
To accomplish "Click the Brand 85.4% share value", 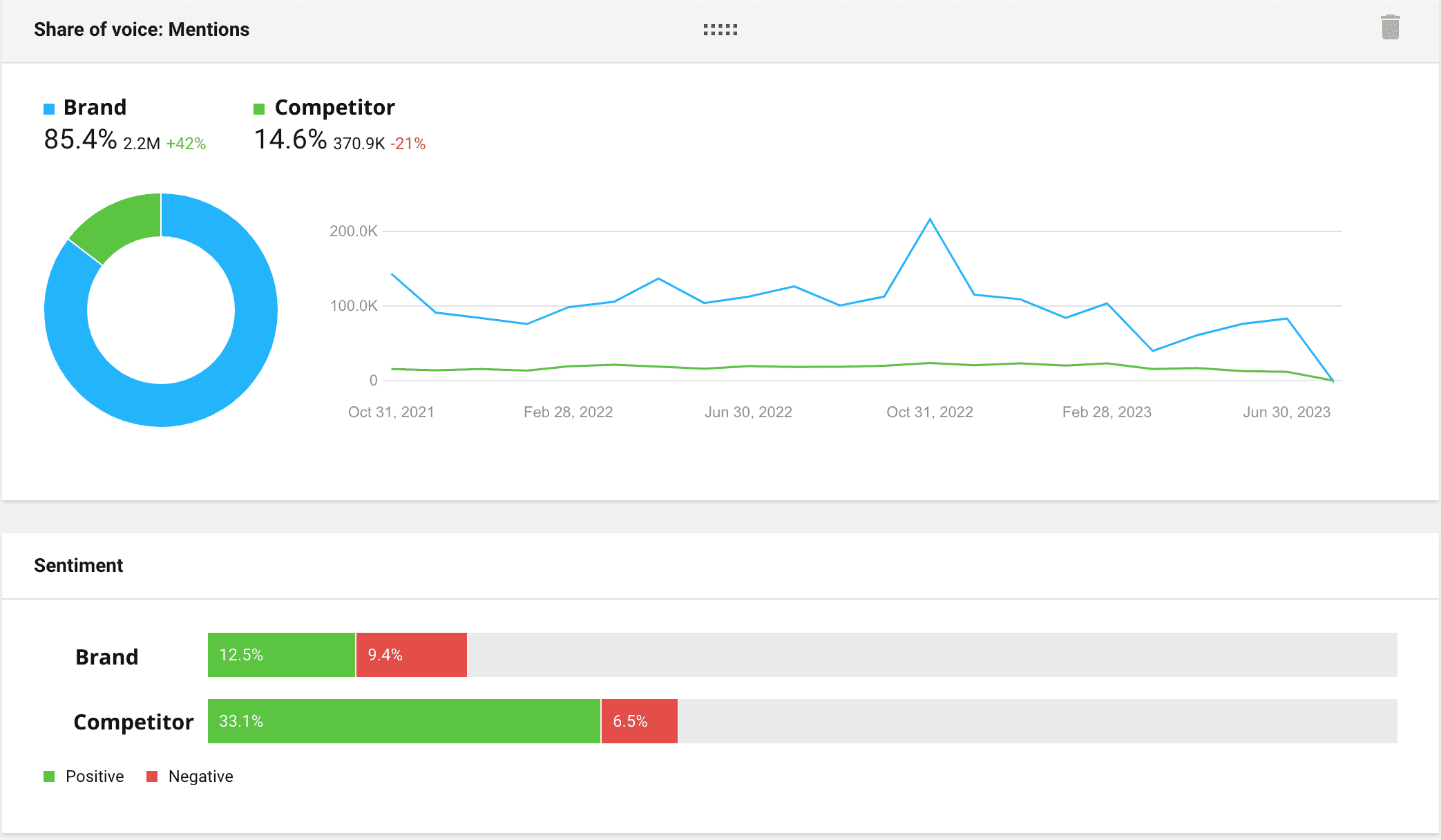I will (x=80, y=140).
